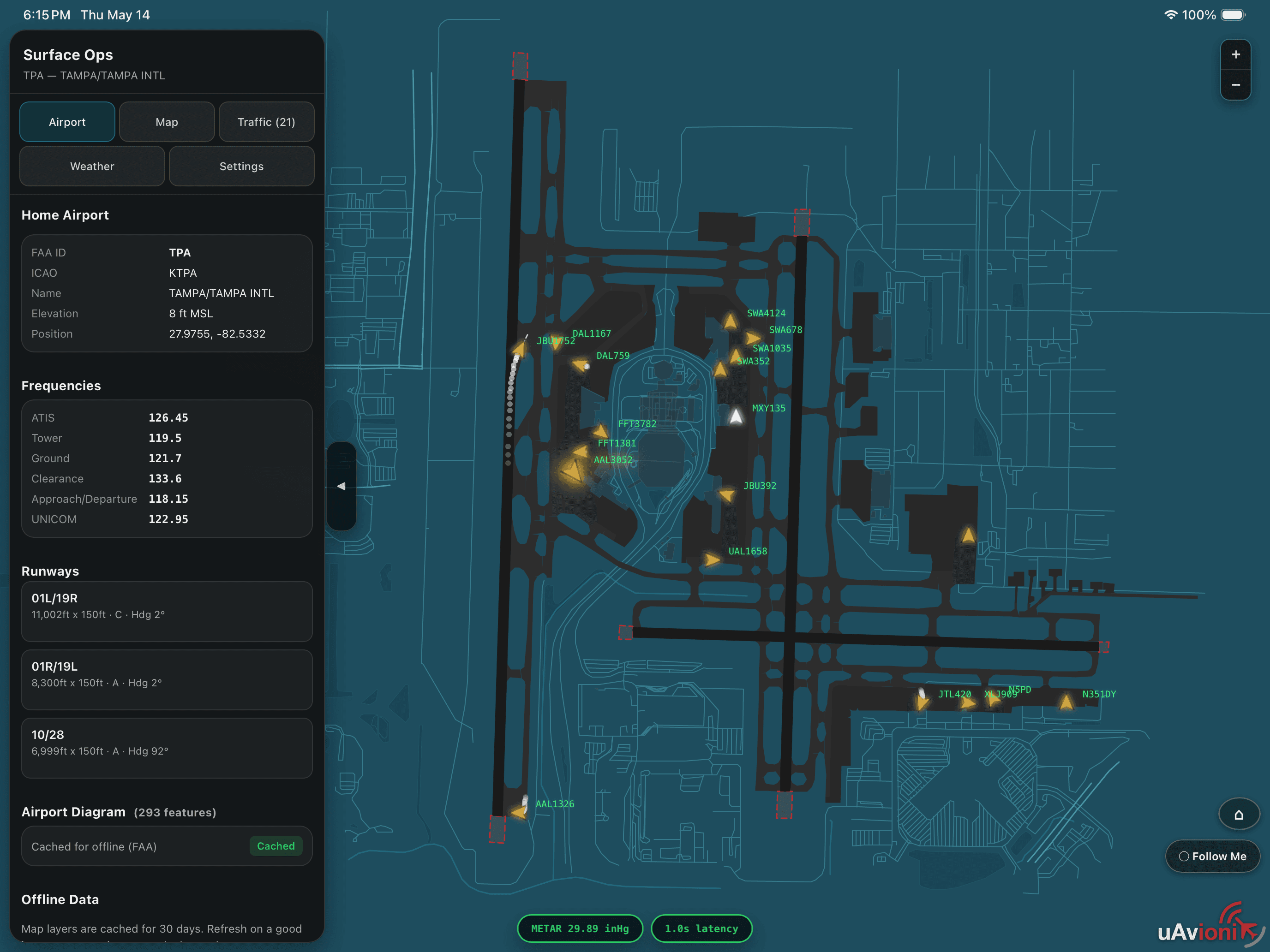Click the ATIS frequency 126.45
Image resolution: width=1270 pixels, height=952 pixels.
(168, 418)
